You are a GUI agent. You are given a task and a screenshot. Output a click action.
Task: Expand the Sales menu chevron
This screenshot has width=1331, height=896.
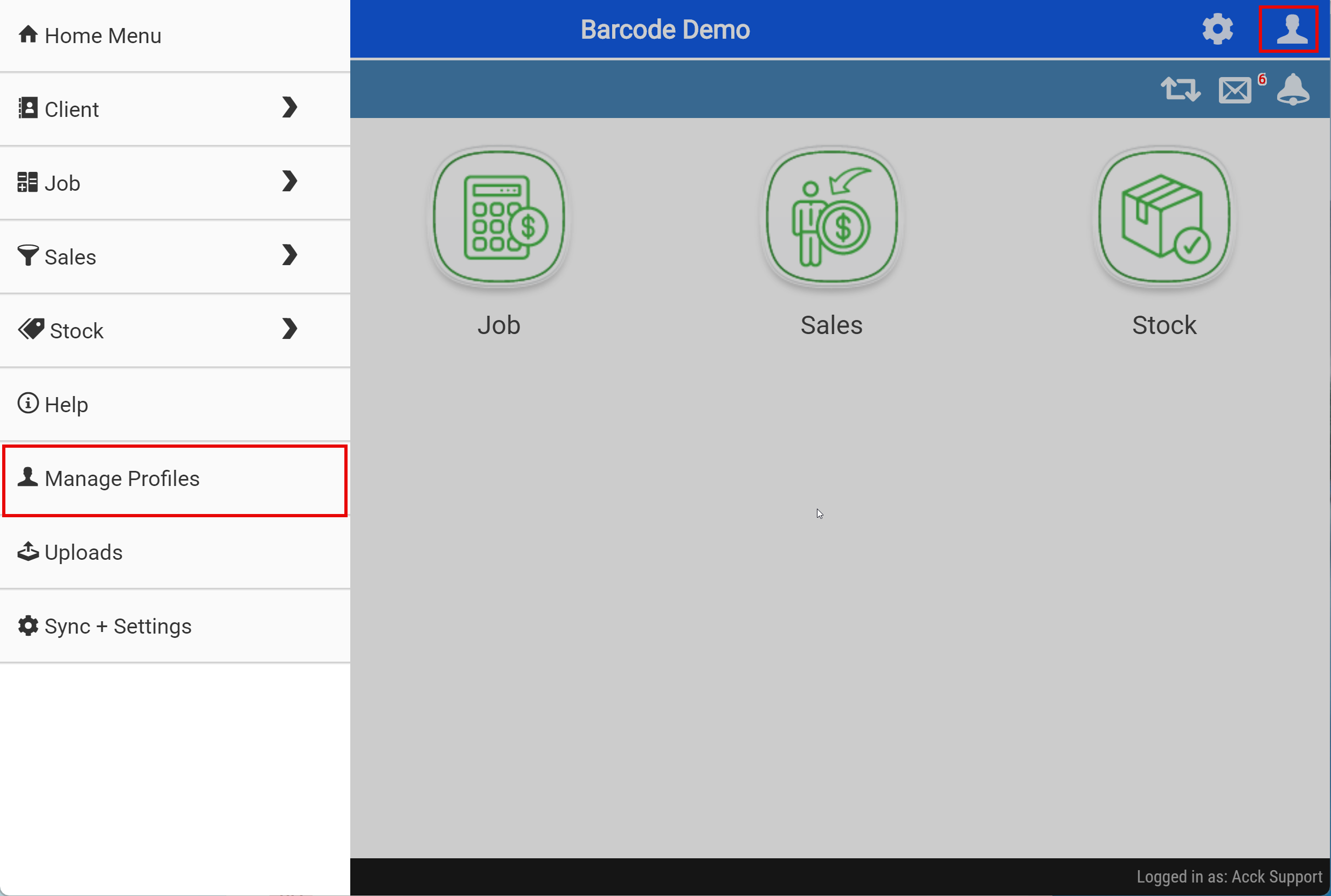(x=290, y=255)
